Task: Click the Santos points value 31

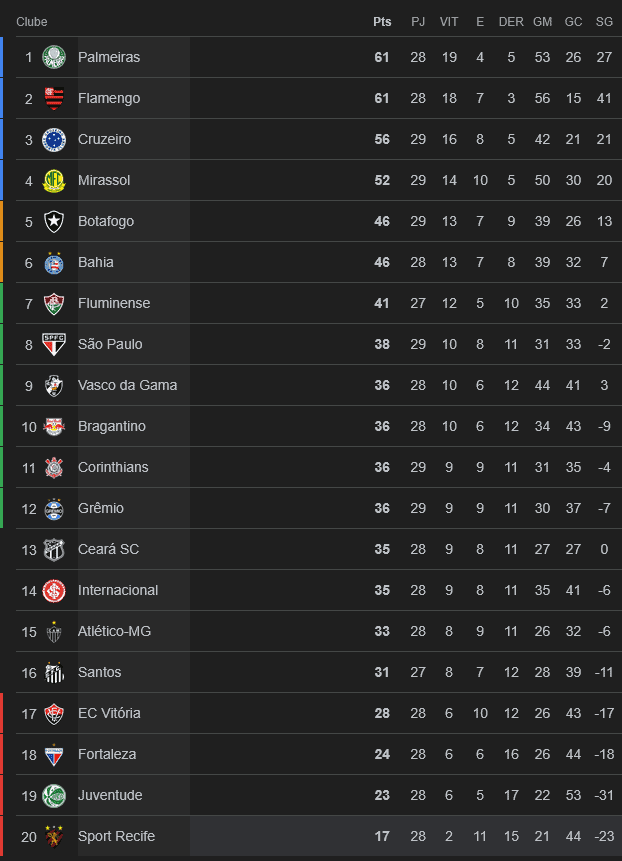Action: (382, 672)
